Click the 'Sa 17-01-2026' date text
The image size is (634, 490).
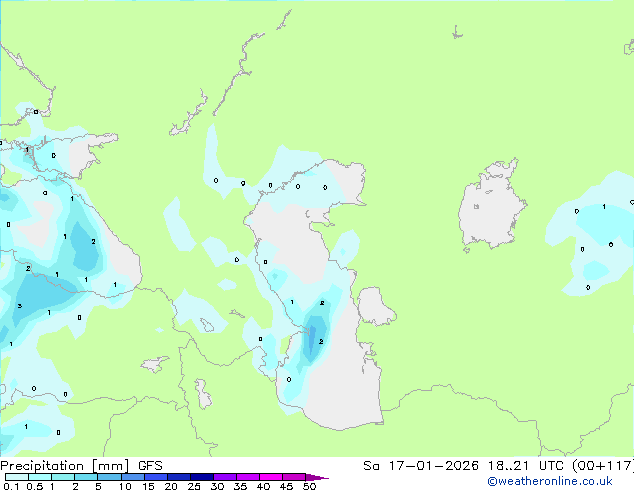421,466
